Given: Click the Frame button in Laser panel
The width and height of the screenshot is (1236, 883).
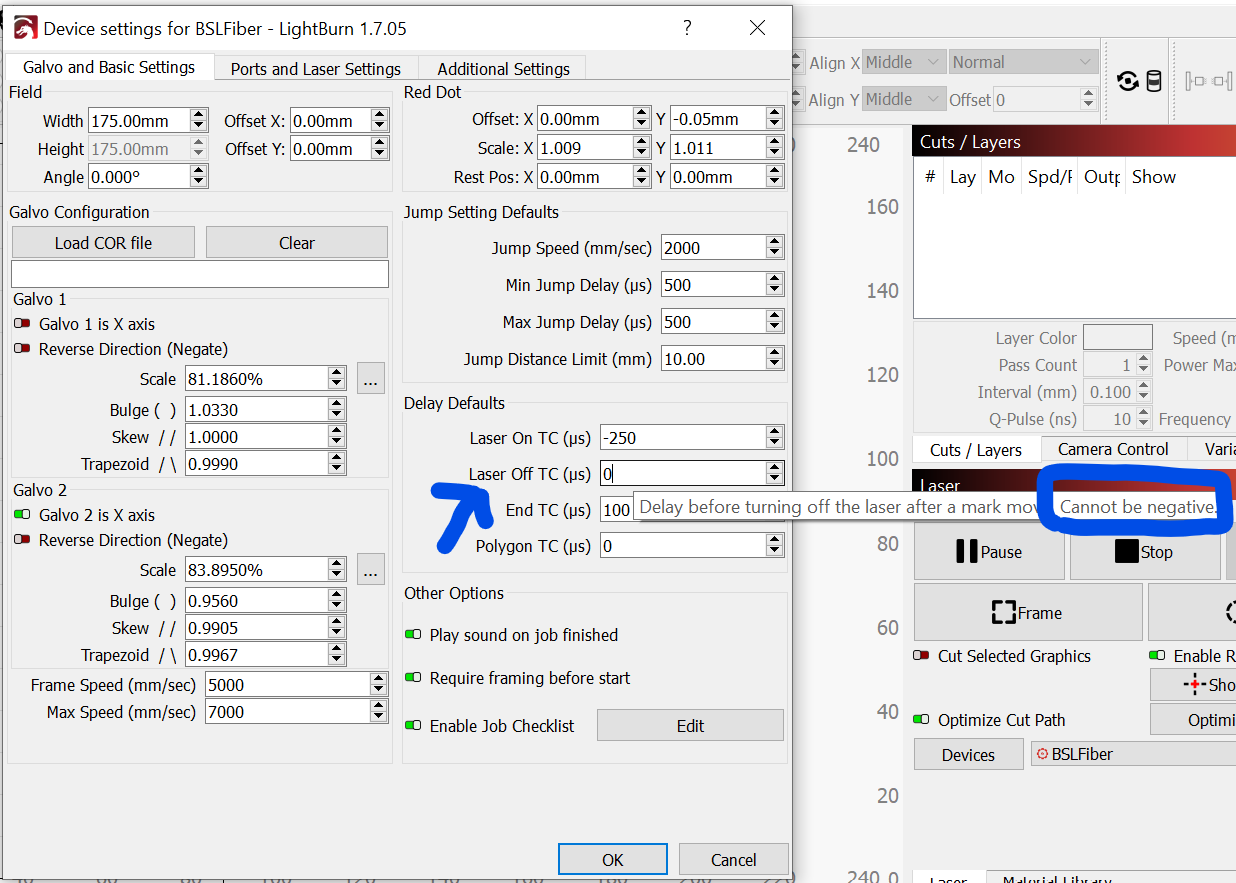Looking at the screenshot, I should [1028, 613].
